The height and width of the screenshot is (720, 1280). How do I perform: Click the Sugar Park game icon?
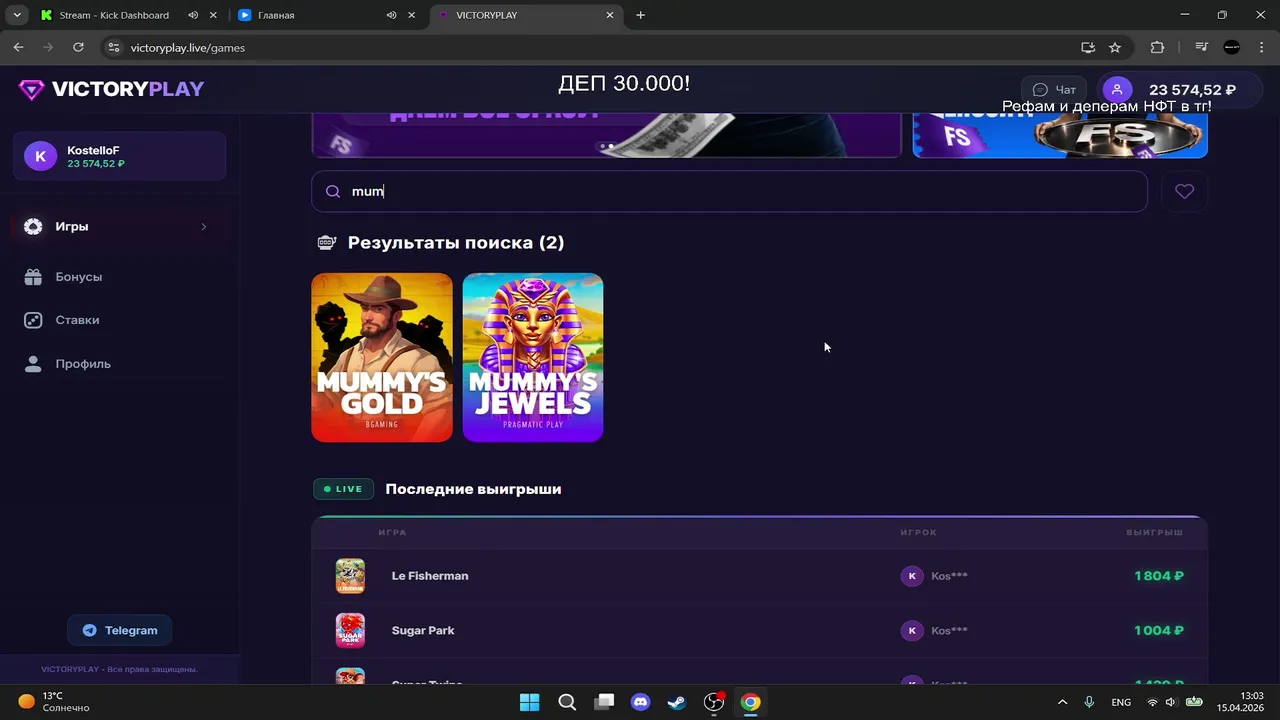coord(350,631)
